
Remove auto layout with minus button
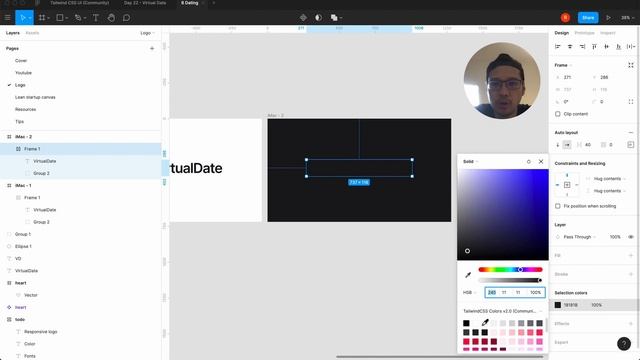coord(631,133)
